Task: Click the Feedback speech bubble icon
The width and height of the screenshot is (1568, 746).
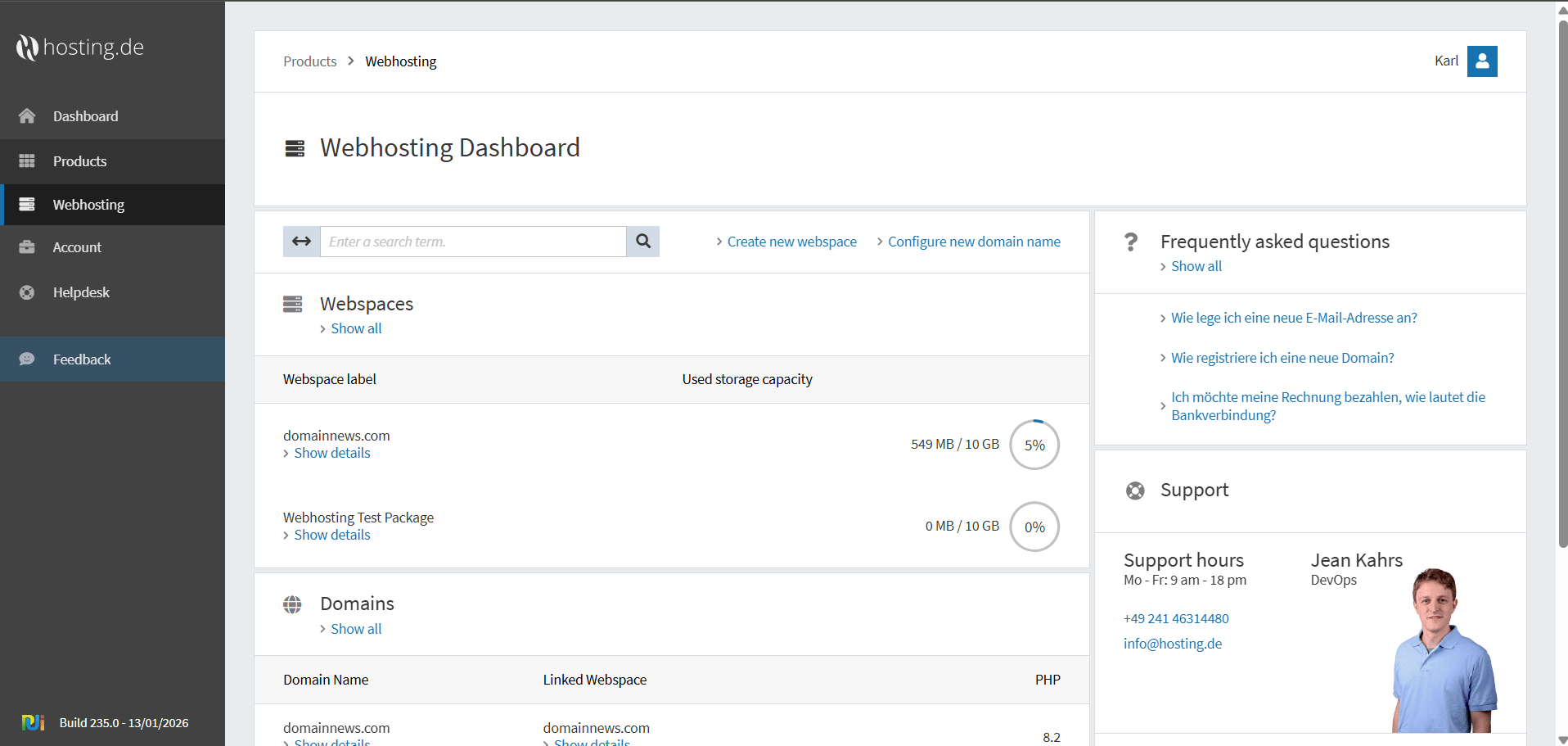Action: [27, 359]
